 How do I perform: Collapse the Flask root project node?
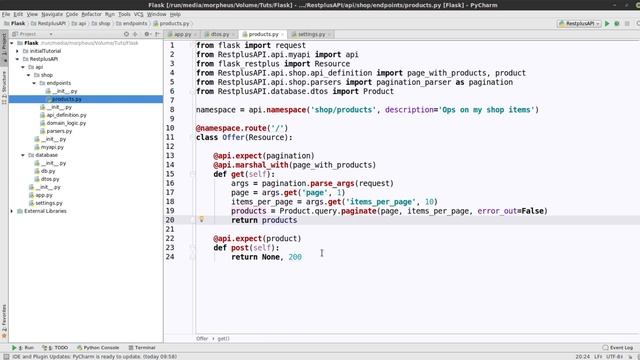[x=12, y=43]
